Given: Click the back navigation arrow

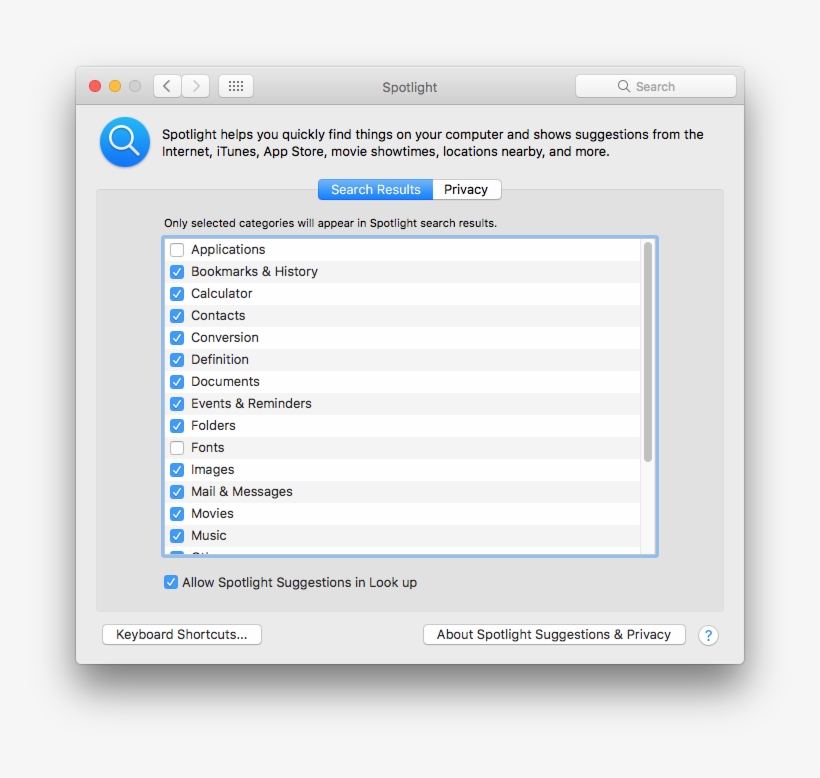Looking at the screenshot, I should [167, 86].
